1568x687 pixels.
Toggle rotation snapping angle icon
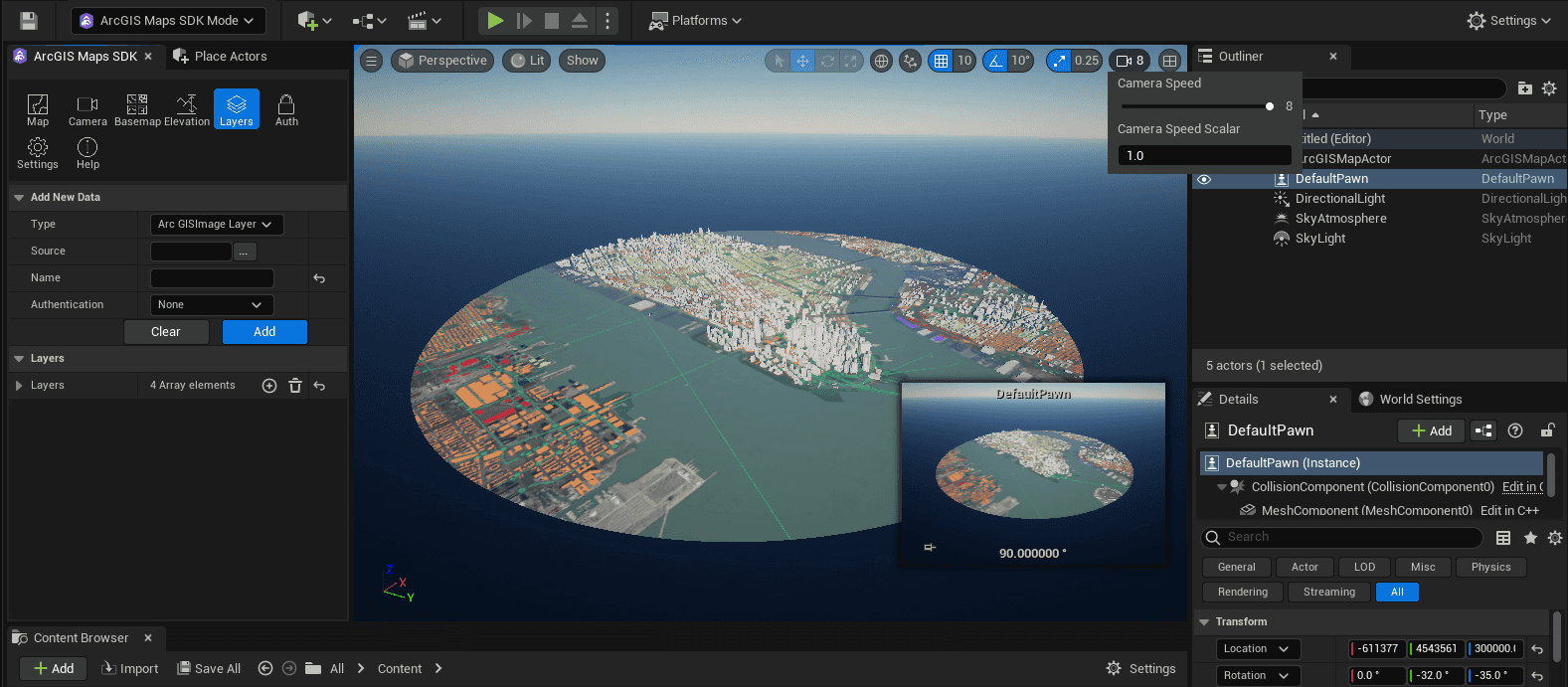coord(995,61)
